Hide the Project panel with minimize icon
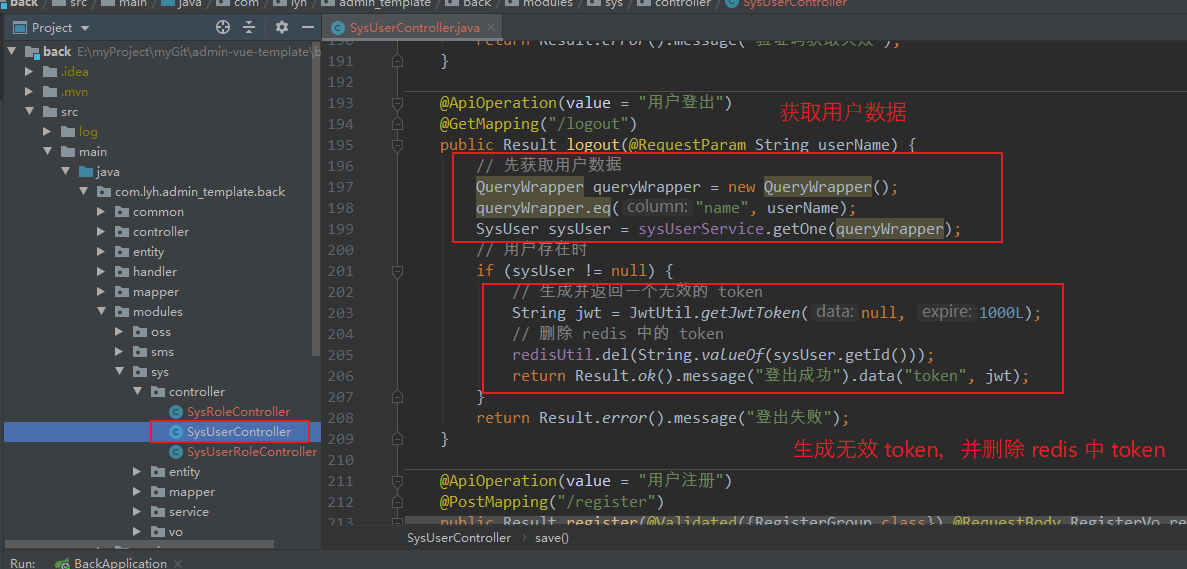This screenshot has width=1187, height=569. point(307,27)
